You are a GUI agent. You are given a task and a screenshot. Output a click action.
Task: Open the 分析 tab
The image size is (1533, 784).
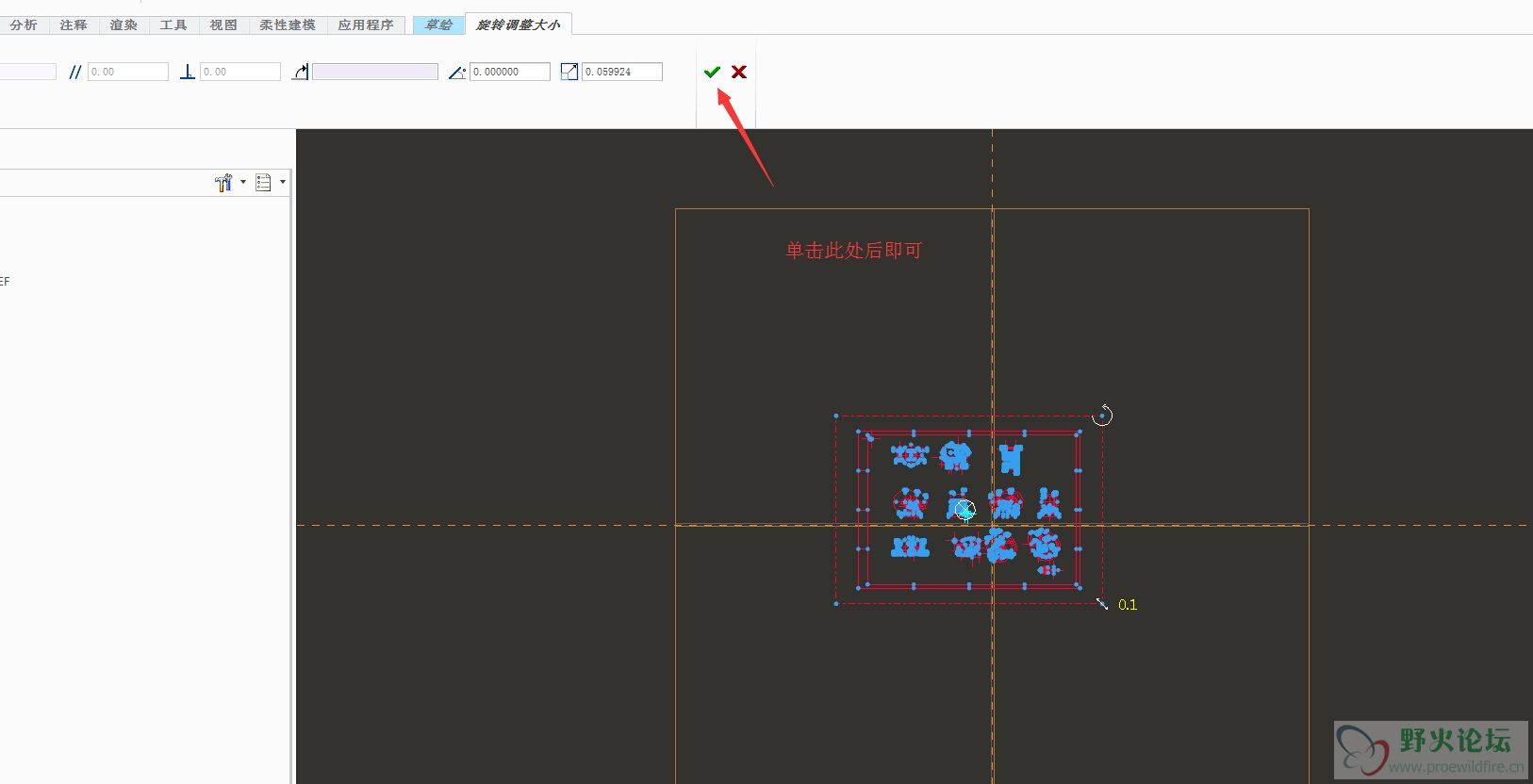pyautogui.click(x=24, y=25)
